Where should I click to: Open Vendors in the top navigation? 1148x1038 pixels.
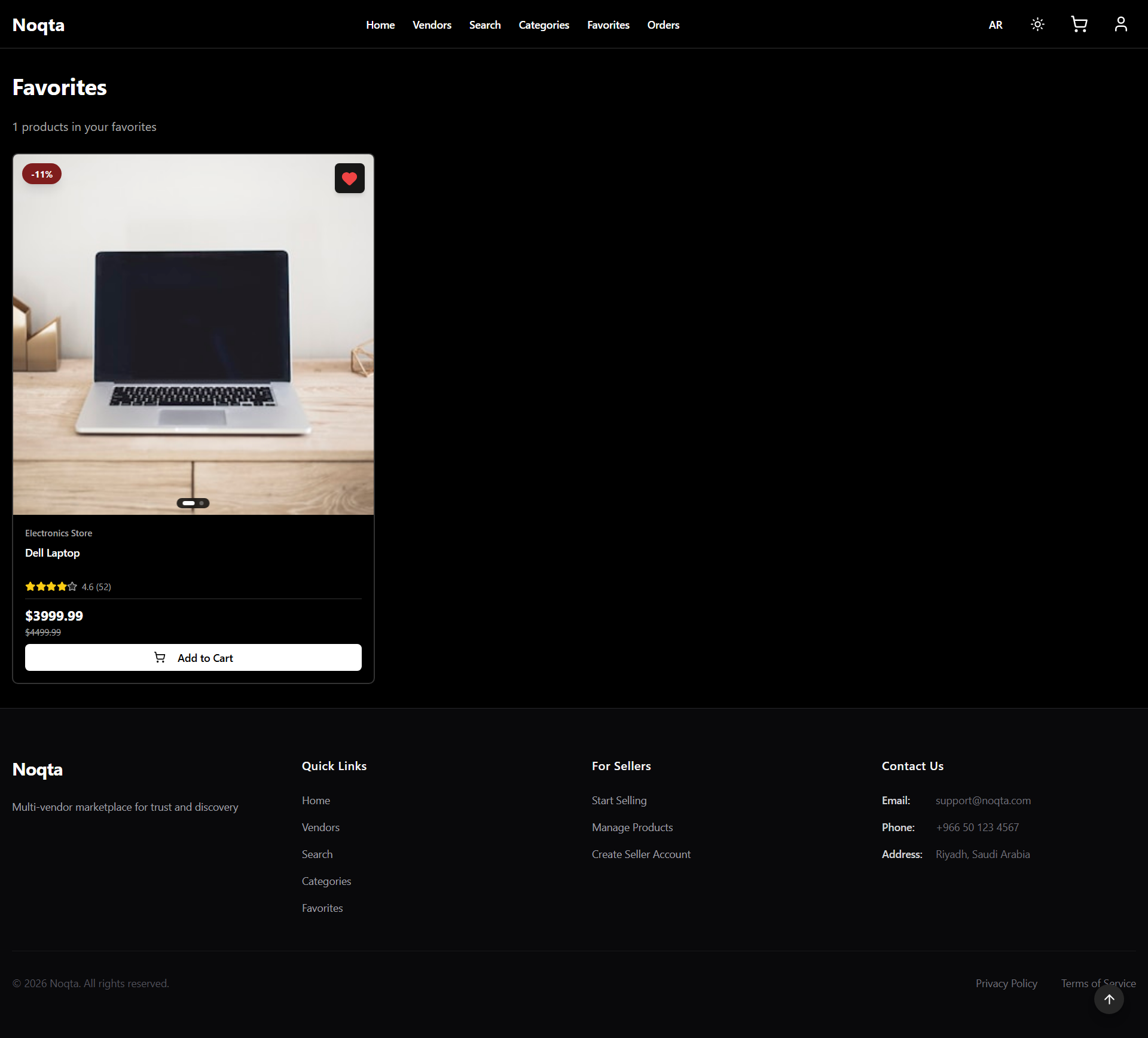coord(432,25)
